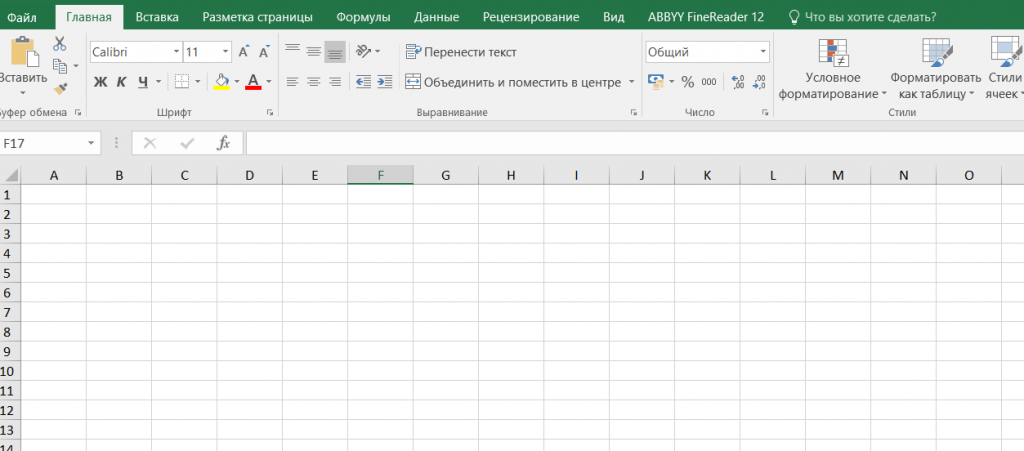The image size is (1024, 451).
Task: Expand the Общий number format dropdown
Action: point(763,51)
